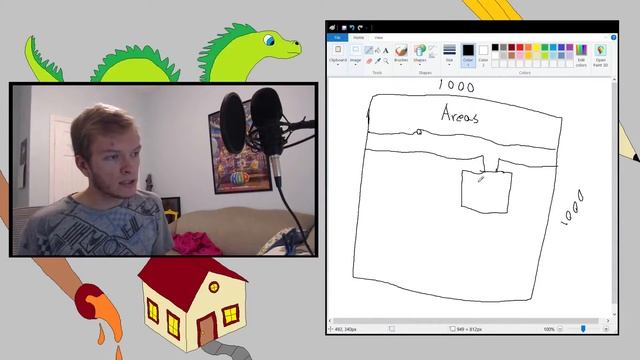Viewport: 640px width, 360px height.
Task: Pick the green palette color
Action: tap(545, 47)
